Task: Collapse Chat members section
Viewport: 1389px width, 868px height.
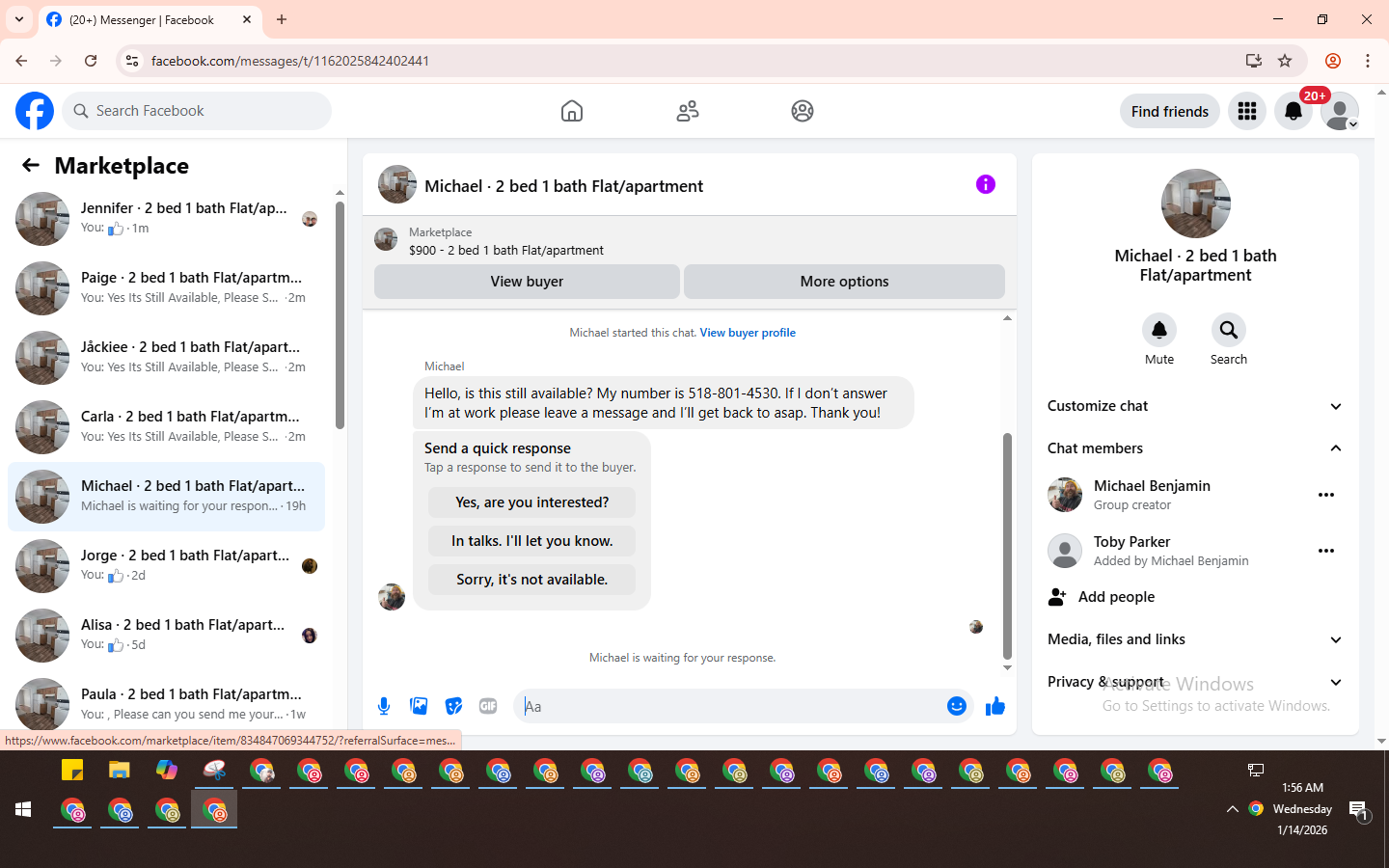Action: pos(1195,448)
